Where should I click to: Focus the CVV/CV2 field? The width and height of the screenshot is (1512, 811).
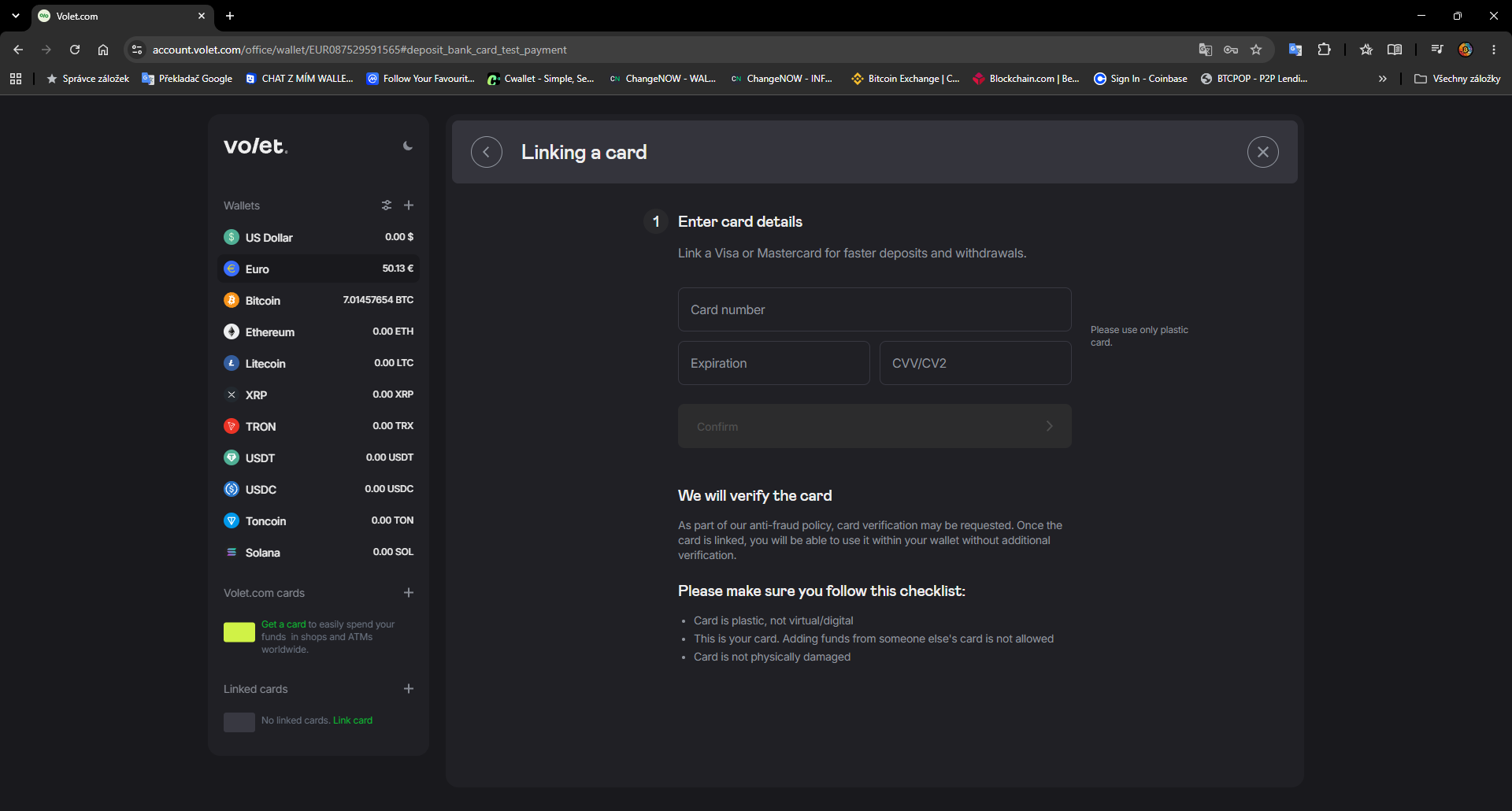pos(975,363)
